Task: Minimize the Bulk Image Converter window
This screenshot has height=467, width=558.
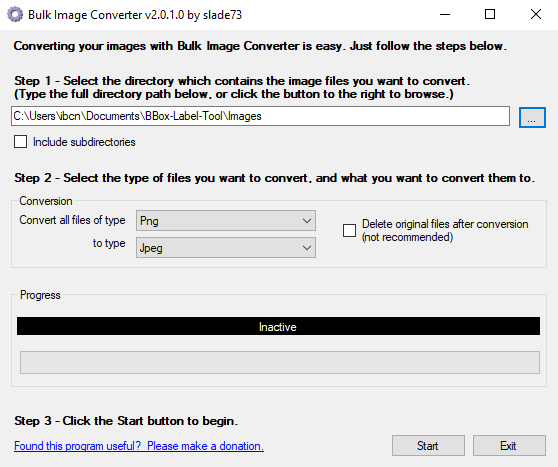Action: tap(445, 15)
